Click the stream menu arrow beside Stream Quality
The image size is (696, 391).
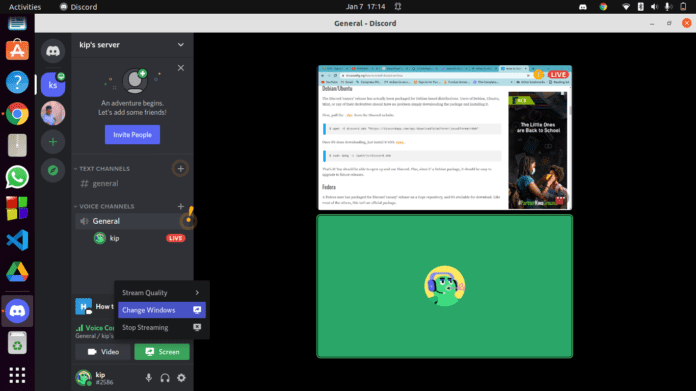[197, 293]
